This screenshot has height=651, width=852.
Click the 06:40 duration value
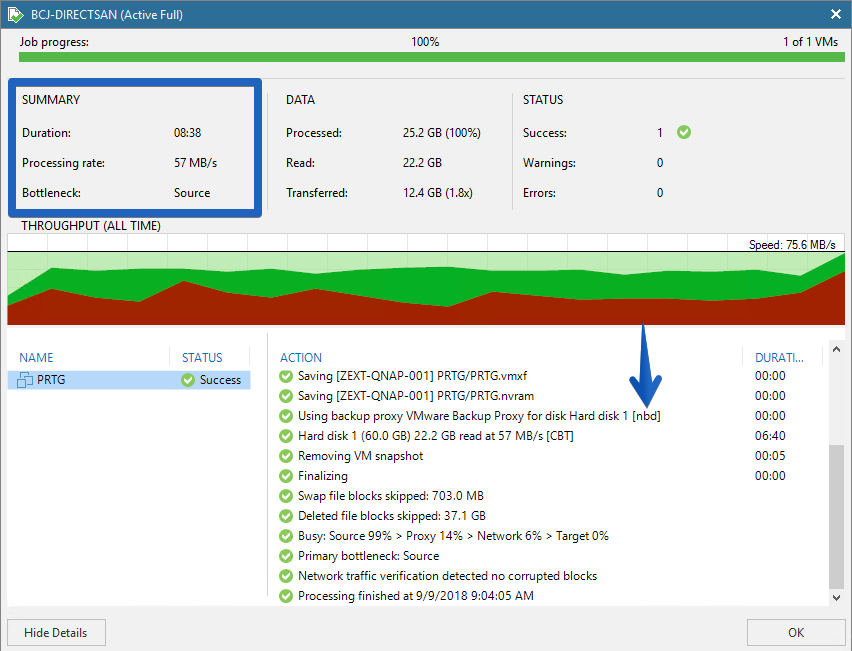tap(770, 436)
